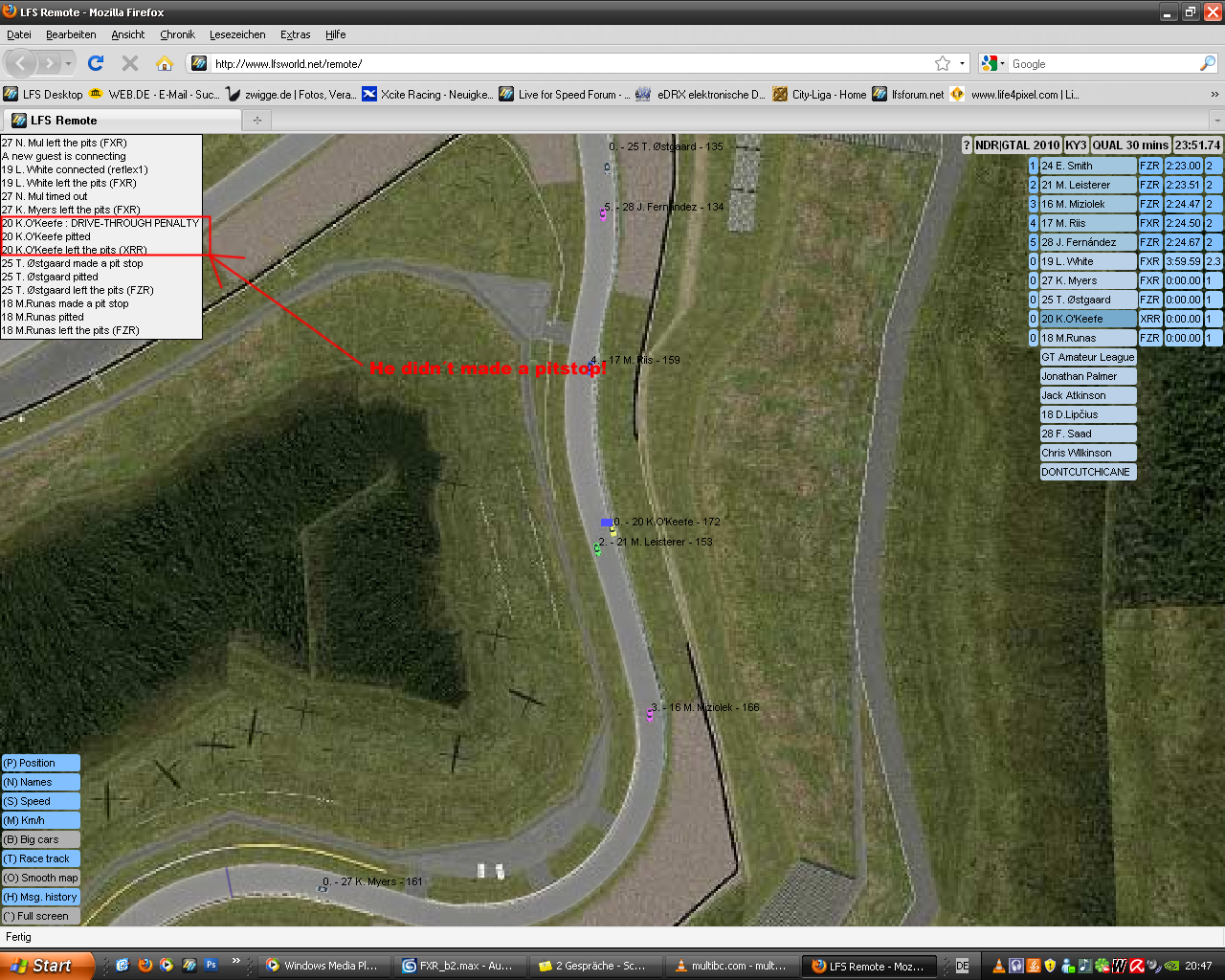Toggle the (B) Big cars option
This screenshot has height=980, width=1225.
coord(40,839)
